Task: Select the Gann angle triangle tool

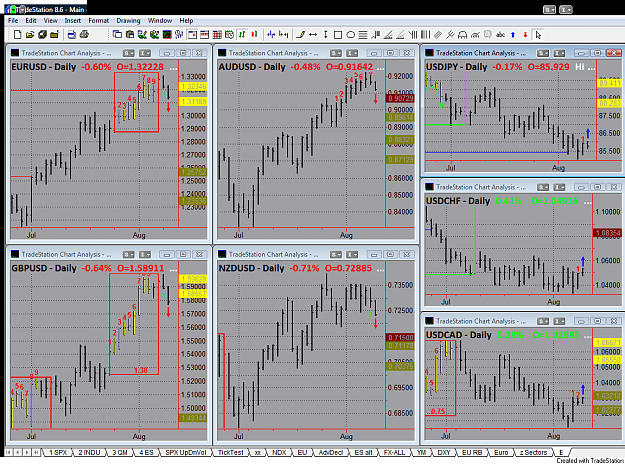Action: [388, 35]
